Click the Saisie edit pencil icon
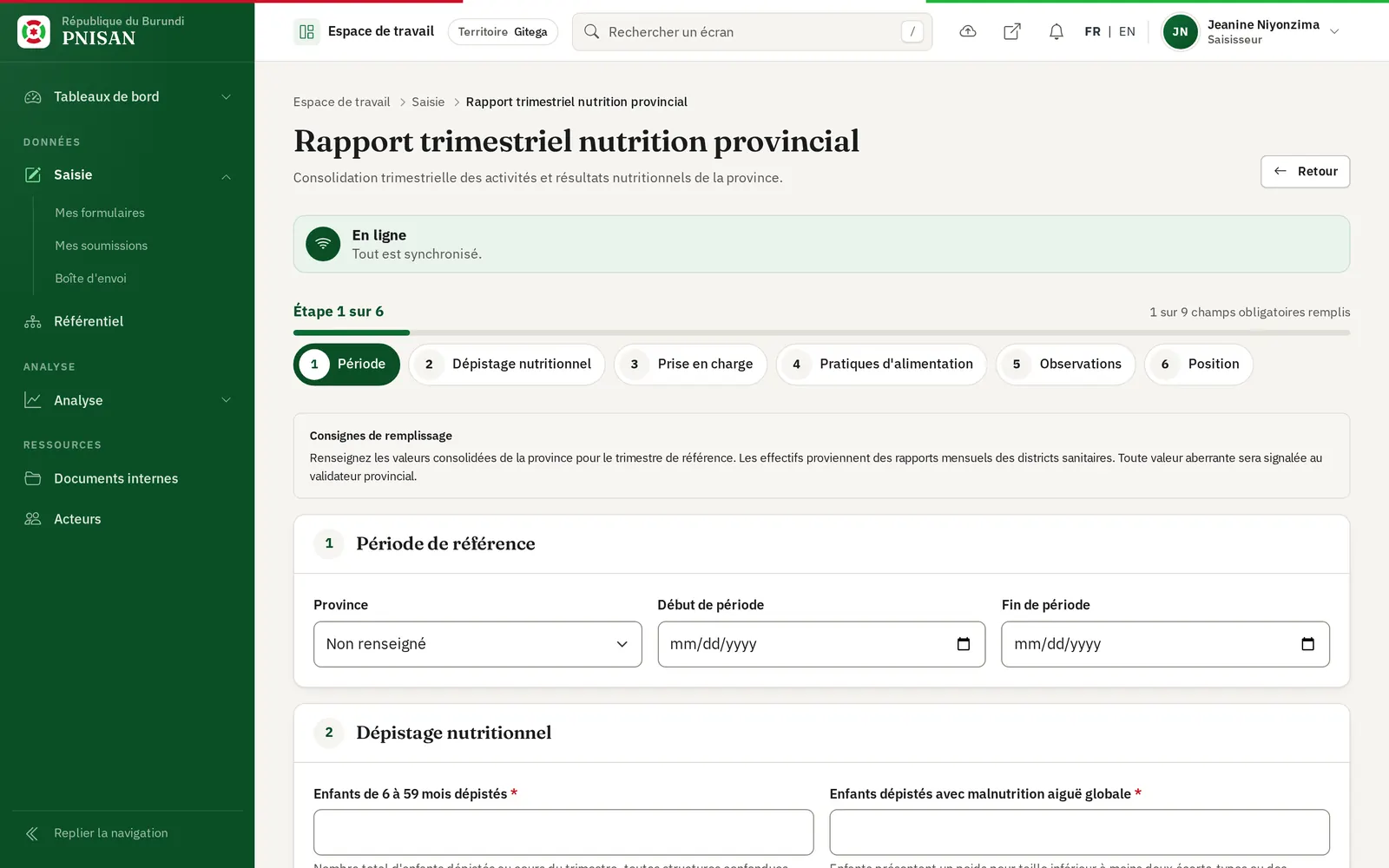Image resolution: width=1389 pixels, height=868 pixels. tap(33, 175)
